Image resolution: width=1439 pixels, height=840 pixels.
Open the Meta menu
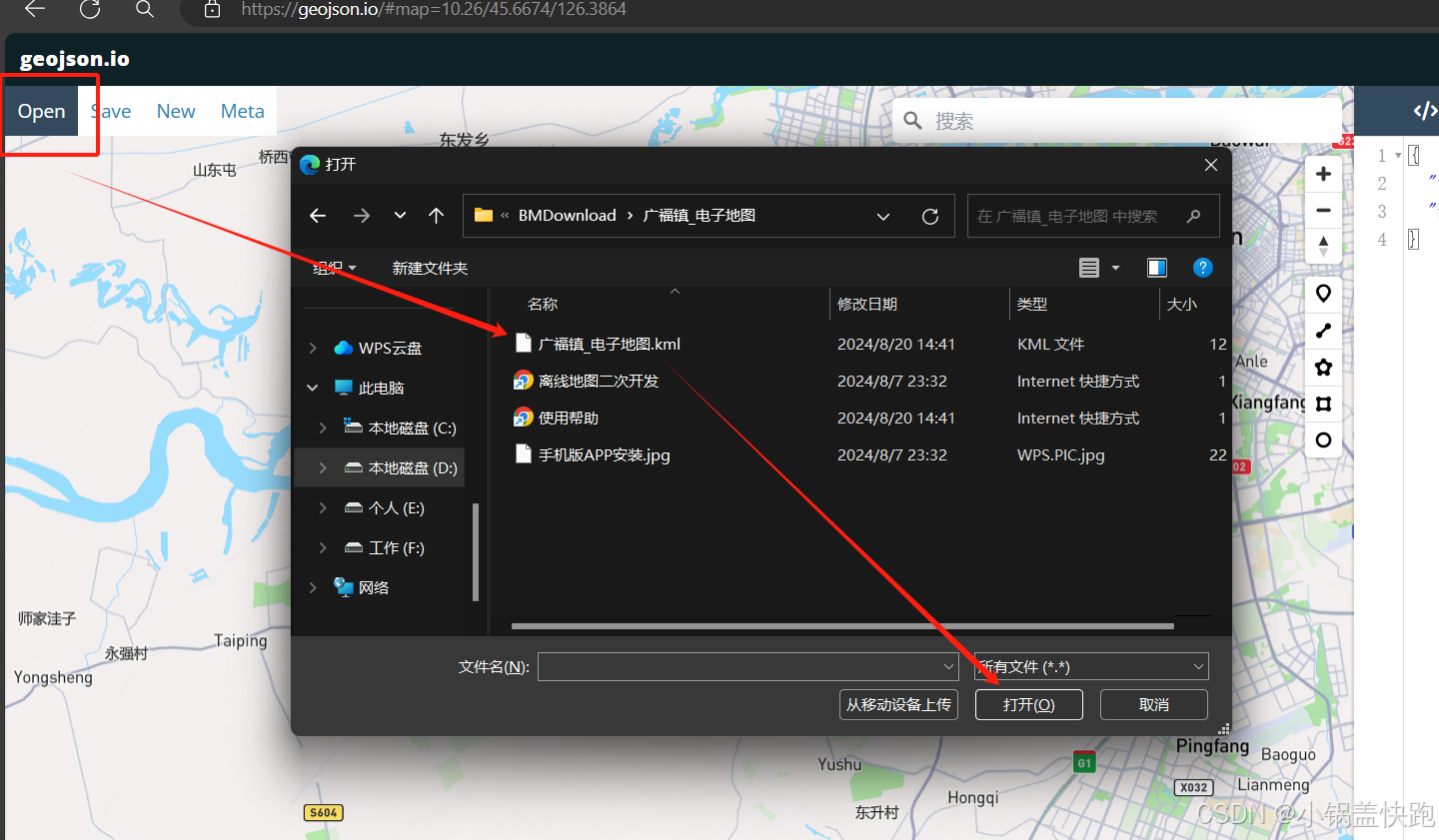243,111
